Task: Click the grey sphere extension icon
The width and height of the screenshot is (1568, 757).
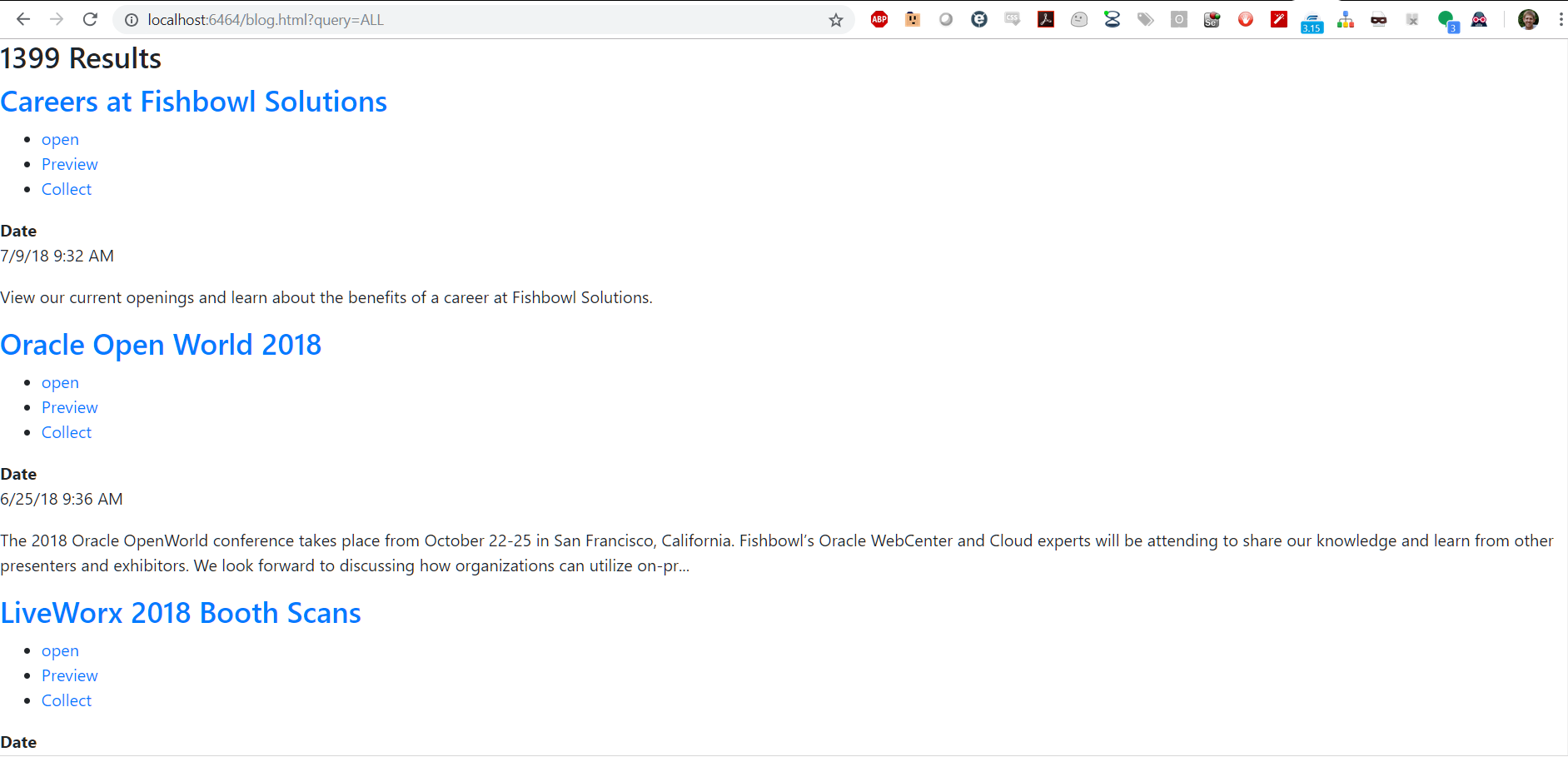Action: tap(946, 19)
